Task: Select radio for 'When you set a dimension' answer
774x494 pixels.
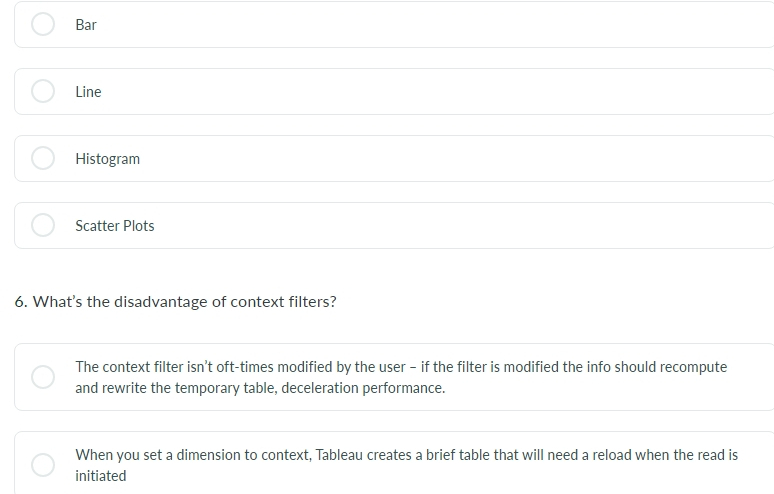Action: click(43, 465)
